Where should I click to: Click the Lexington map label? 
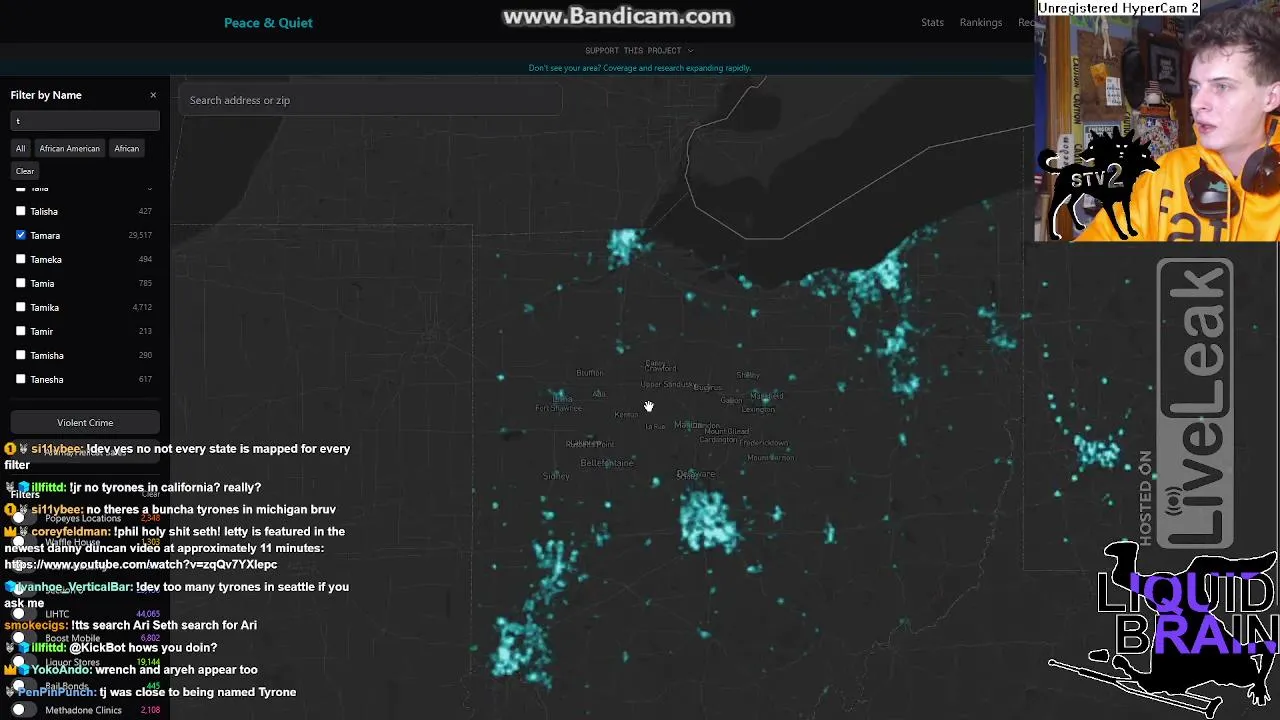pos(758,409)
